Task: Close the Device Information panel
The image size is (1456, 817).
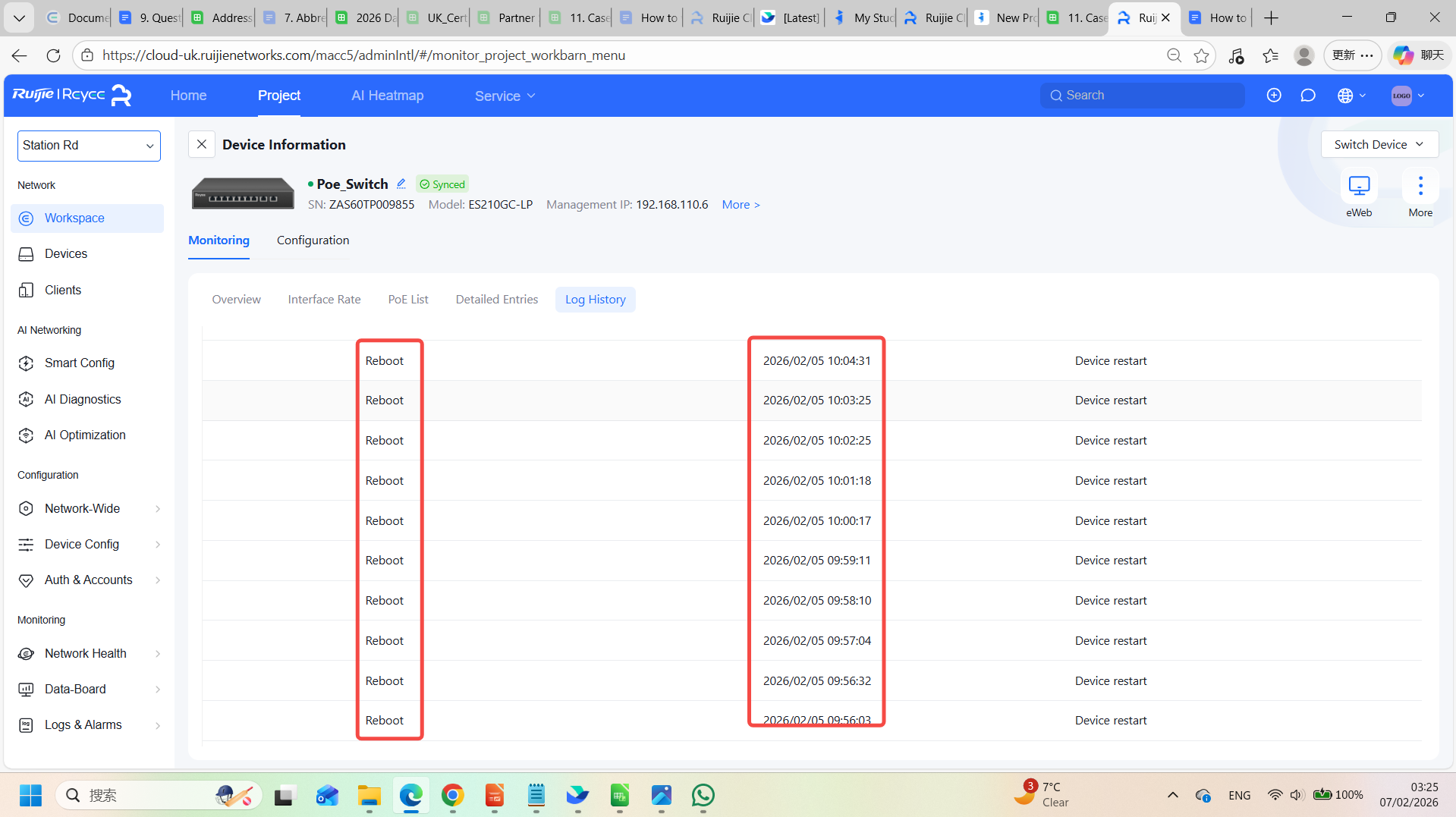Action: click(201, 144)
